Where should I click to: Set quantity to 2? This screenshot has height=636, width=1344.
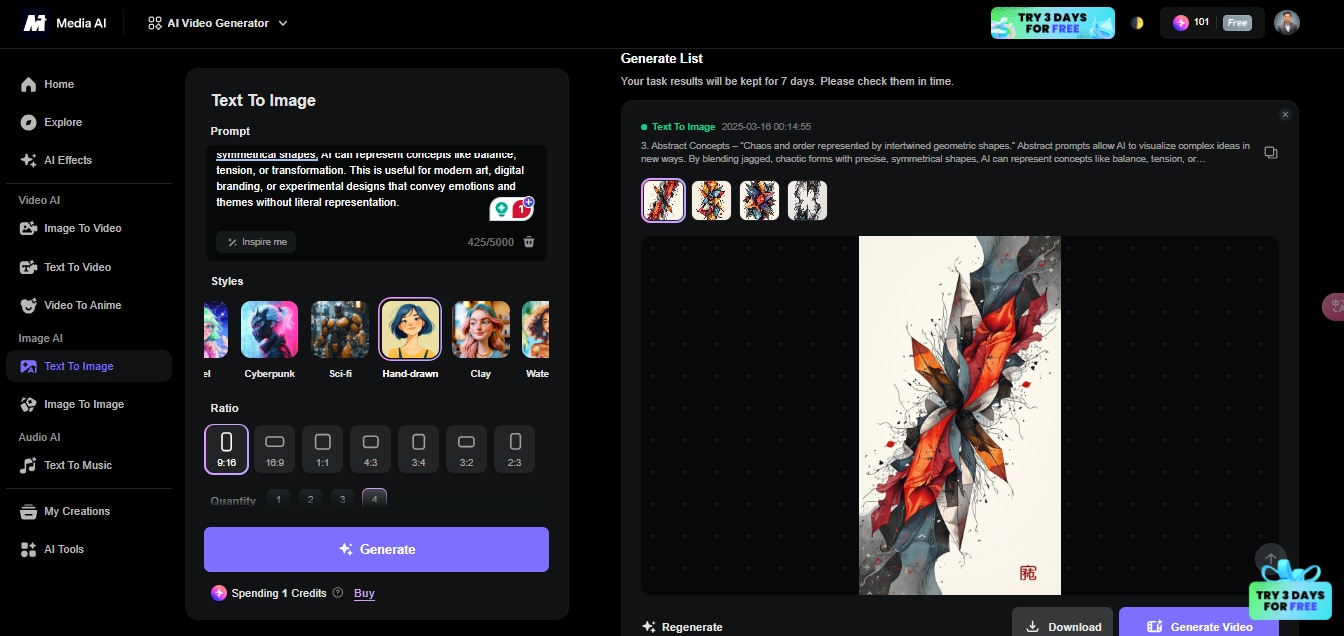pyautogui.click(x=310, y=500)
